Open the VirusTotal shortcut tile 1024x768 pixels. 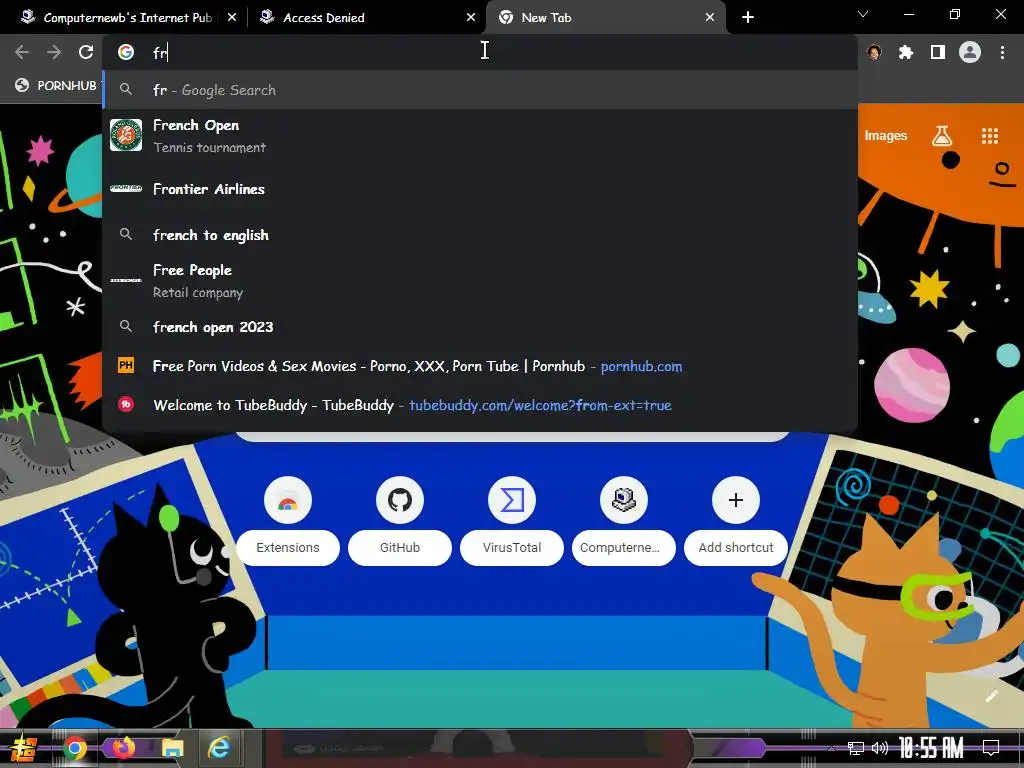pos(512,520)
